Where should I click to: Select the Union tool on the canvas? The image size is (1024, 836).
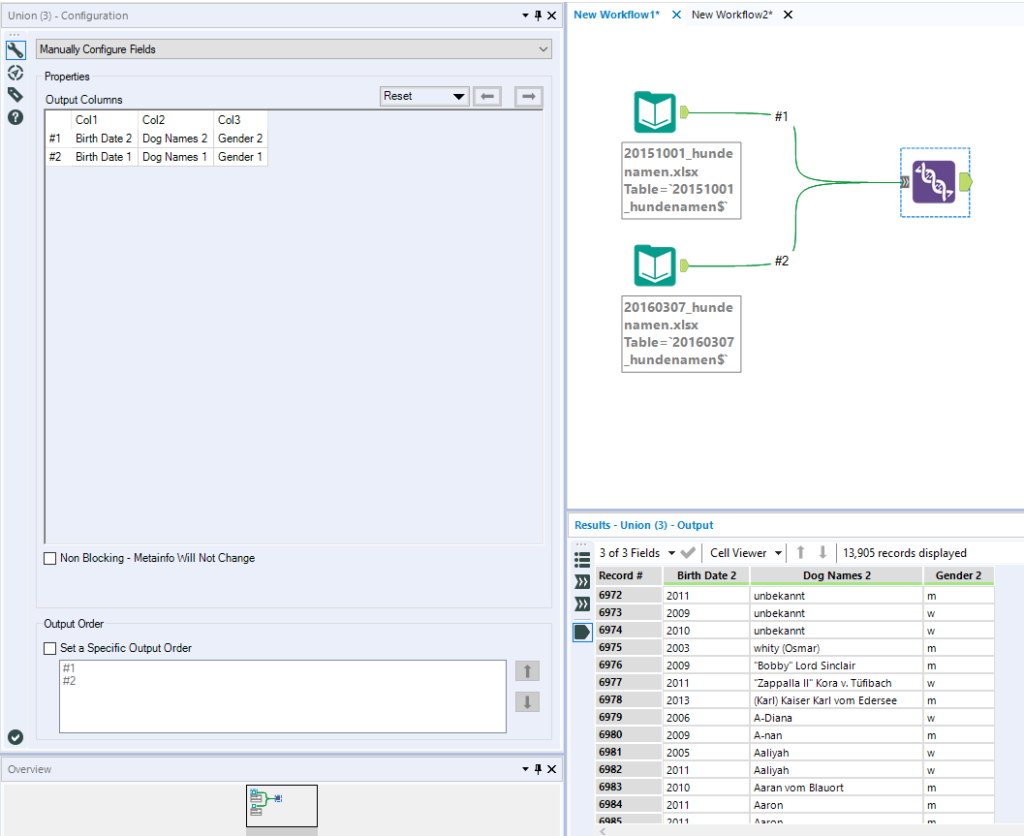[934, 184]
